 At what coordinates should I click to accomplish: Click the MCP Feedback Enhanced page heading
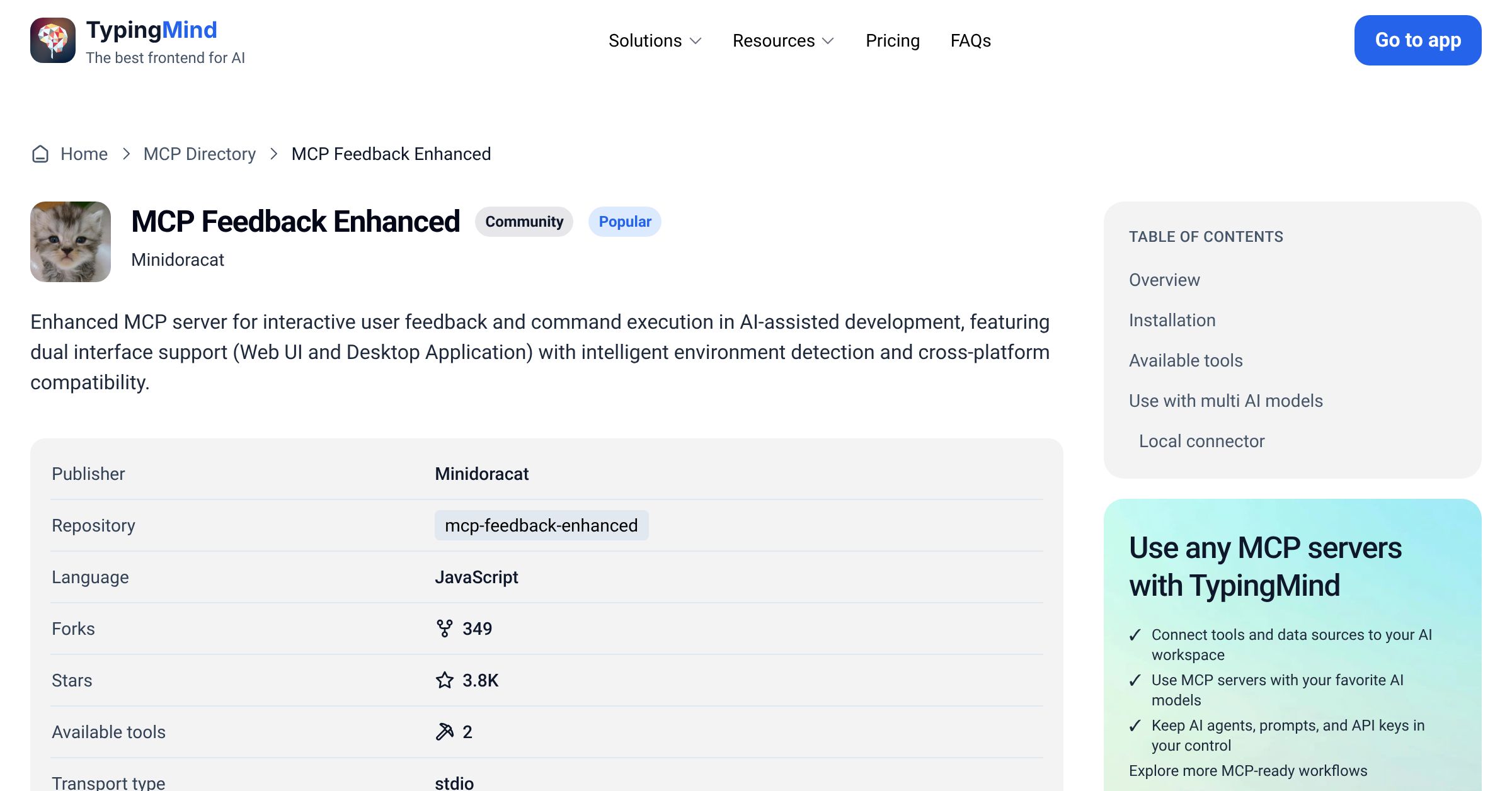(x=295, y=222)
